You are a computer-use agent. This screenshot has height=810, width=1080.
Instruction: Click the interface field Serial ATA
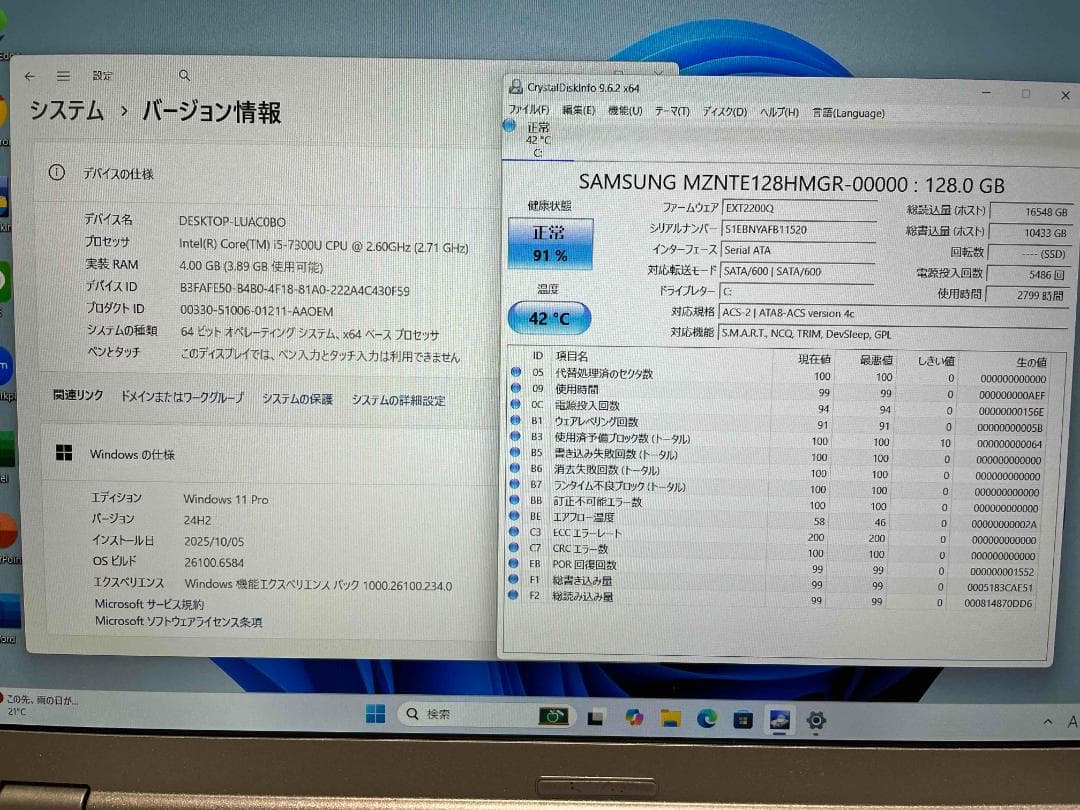click(x=797, y=250)
